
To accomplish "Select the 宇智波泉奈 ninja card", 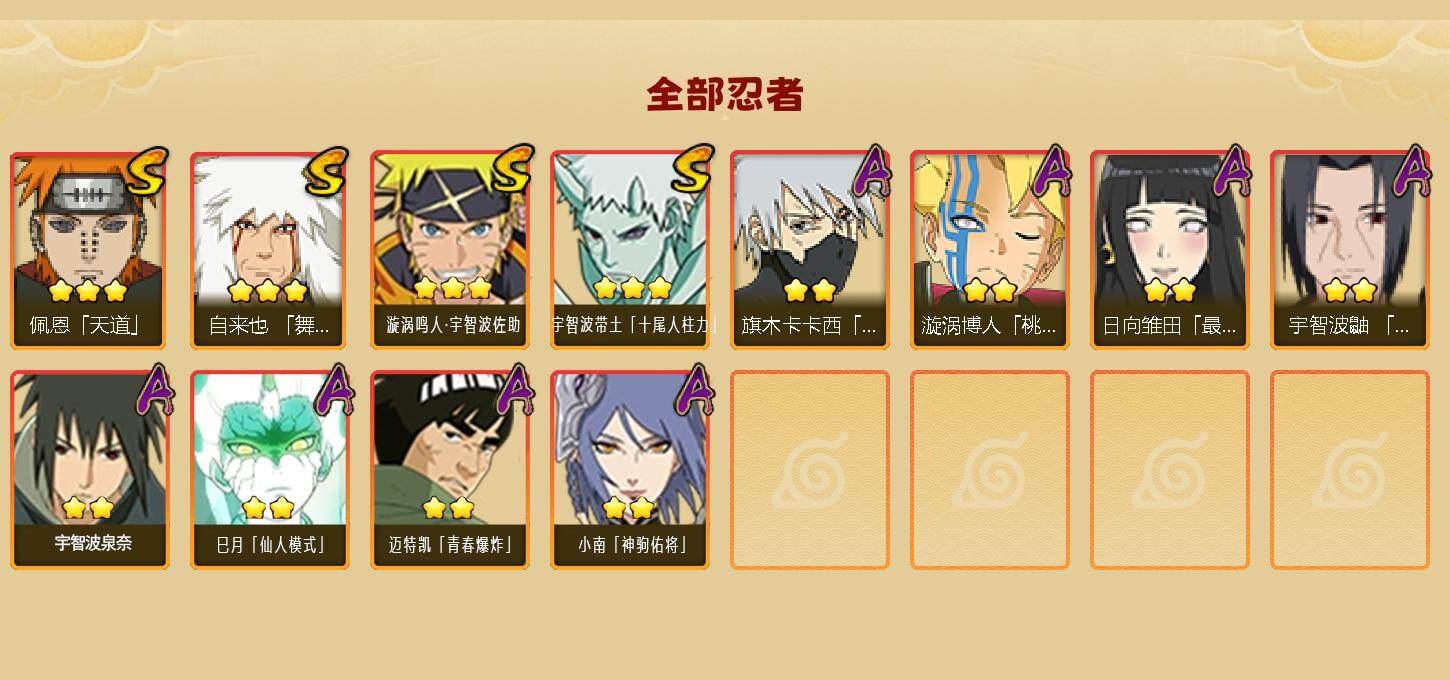I will pos(90,470).
